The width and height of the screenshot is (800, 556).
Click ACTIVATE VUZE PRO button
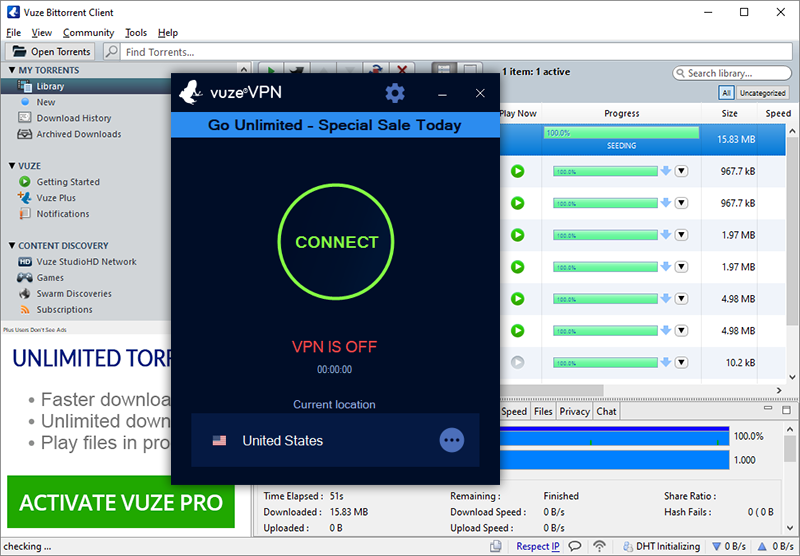click(121, 502)
